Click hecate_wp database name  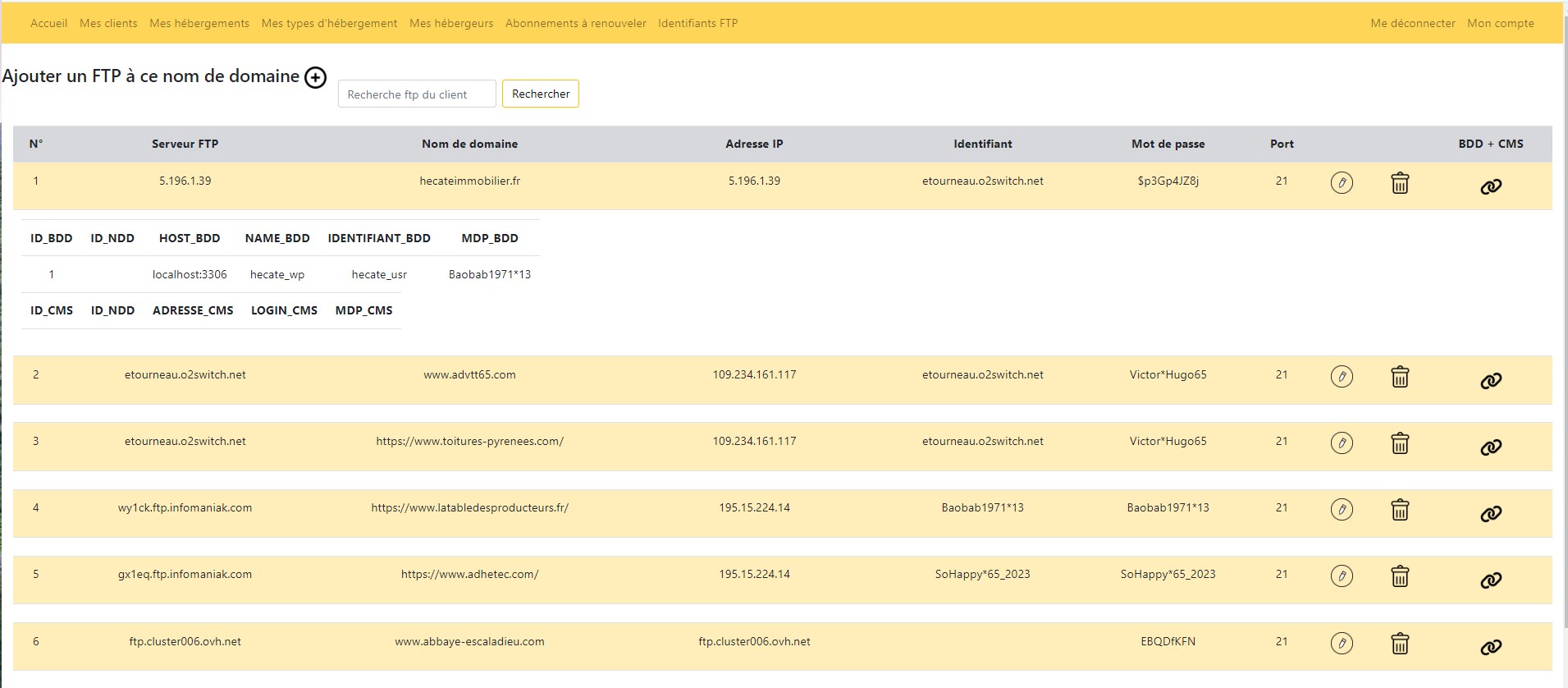point(277,274)
